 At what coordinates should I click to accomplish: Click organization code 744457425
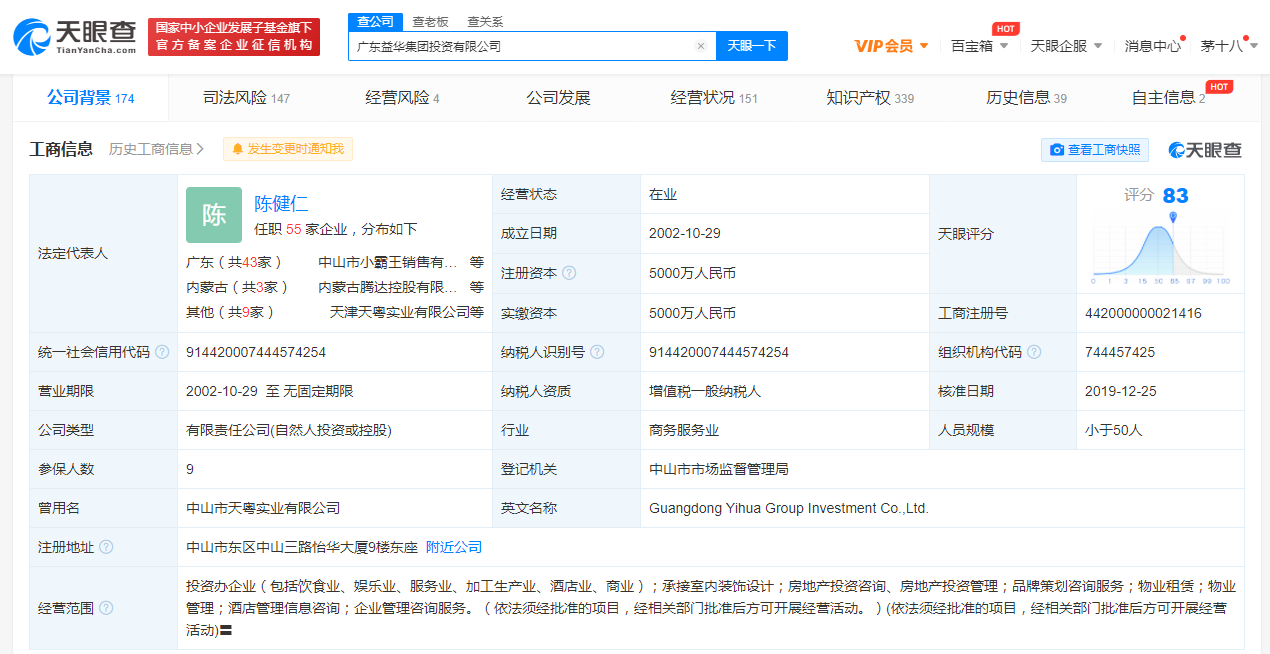click(1120, 352)
